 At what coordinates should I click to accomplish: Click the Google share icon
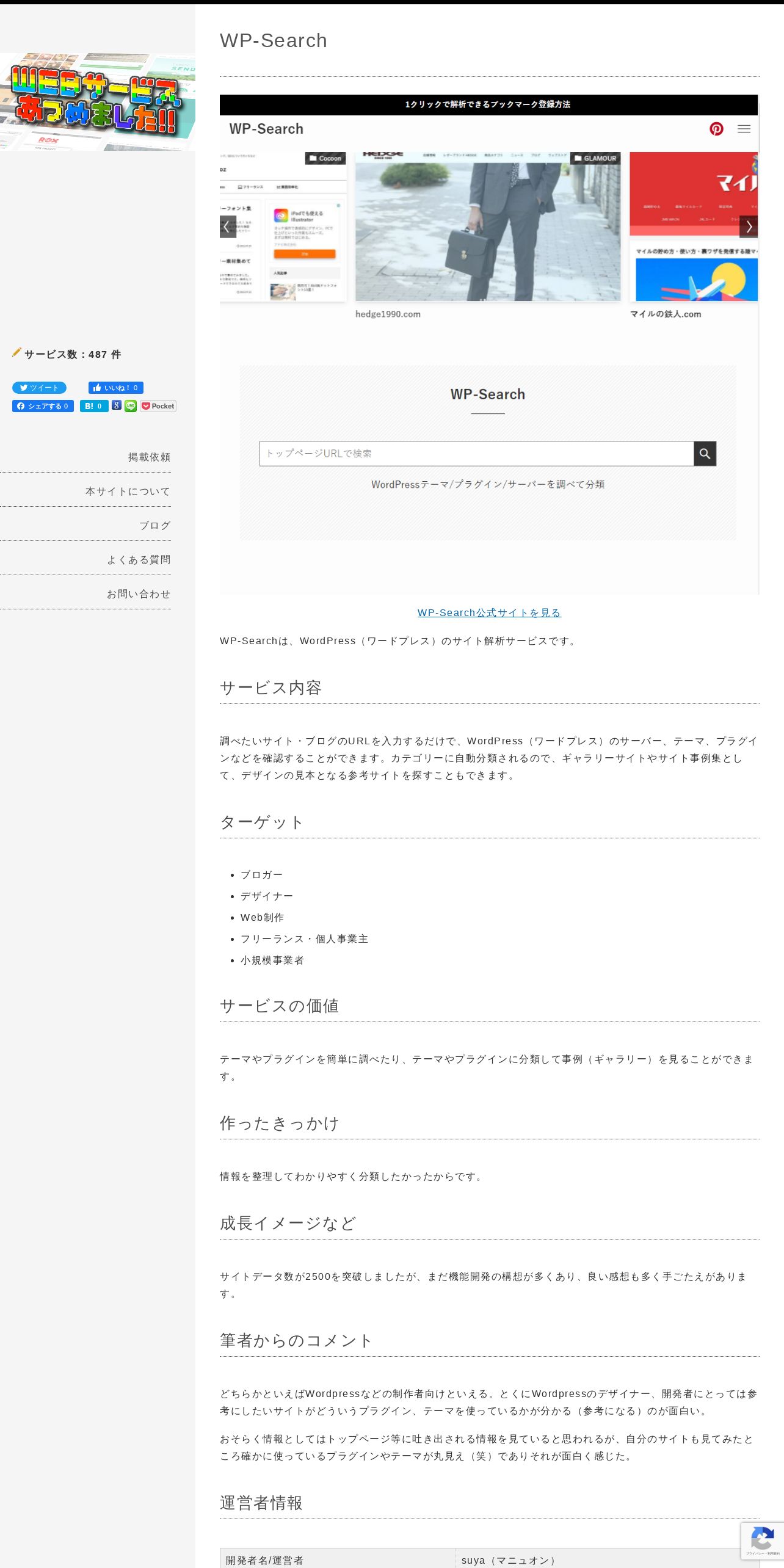coord(117,405)
